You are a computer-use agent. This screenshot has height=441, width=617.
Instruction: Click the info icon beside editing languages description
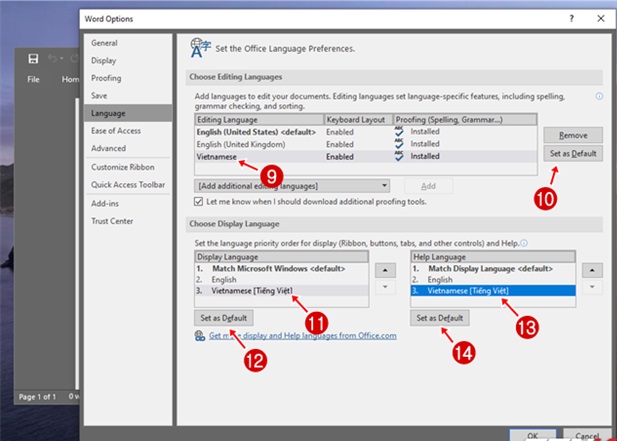click(x=599, y=97)
